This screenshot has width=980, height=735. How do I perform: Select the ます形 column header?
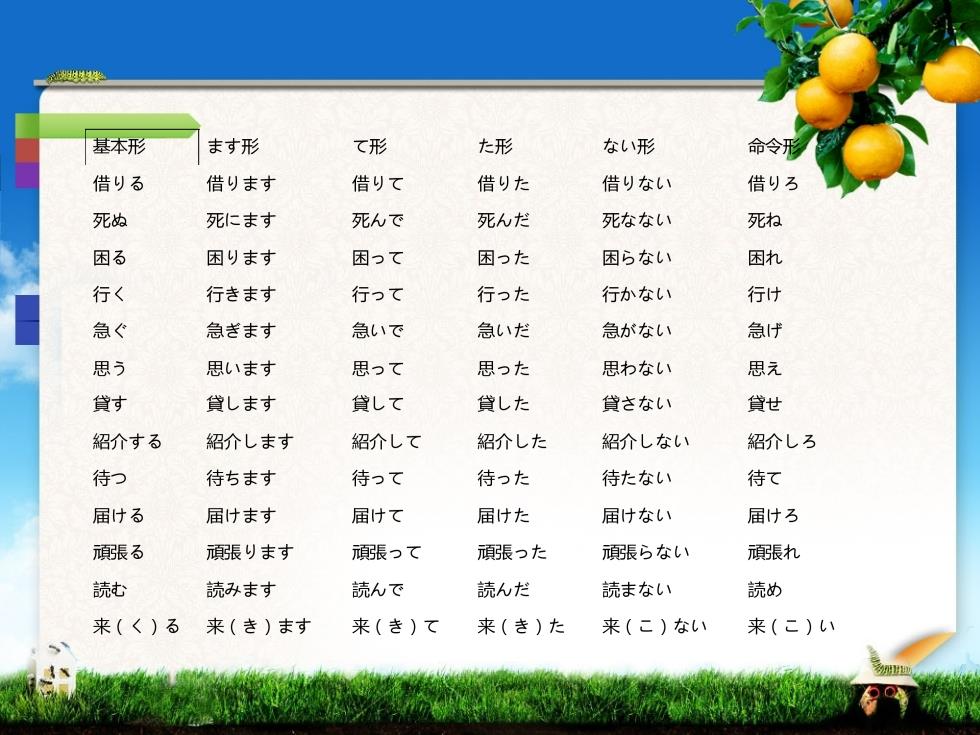pyautogui.click(x=232, y=147)
